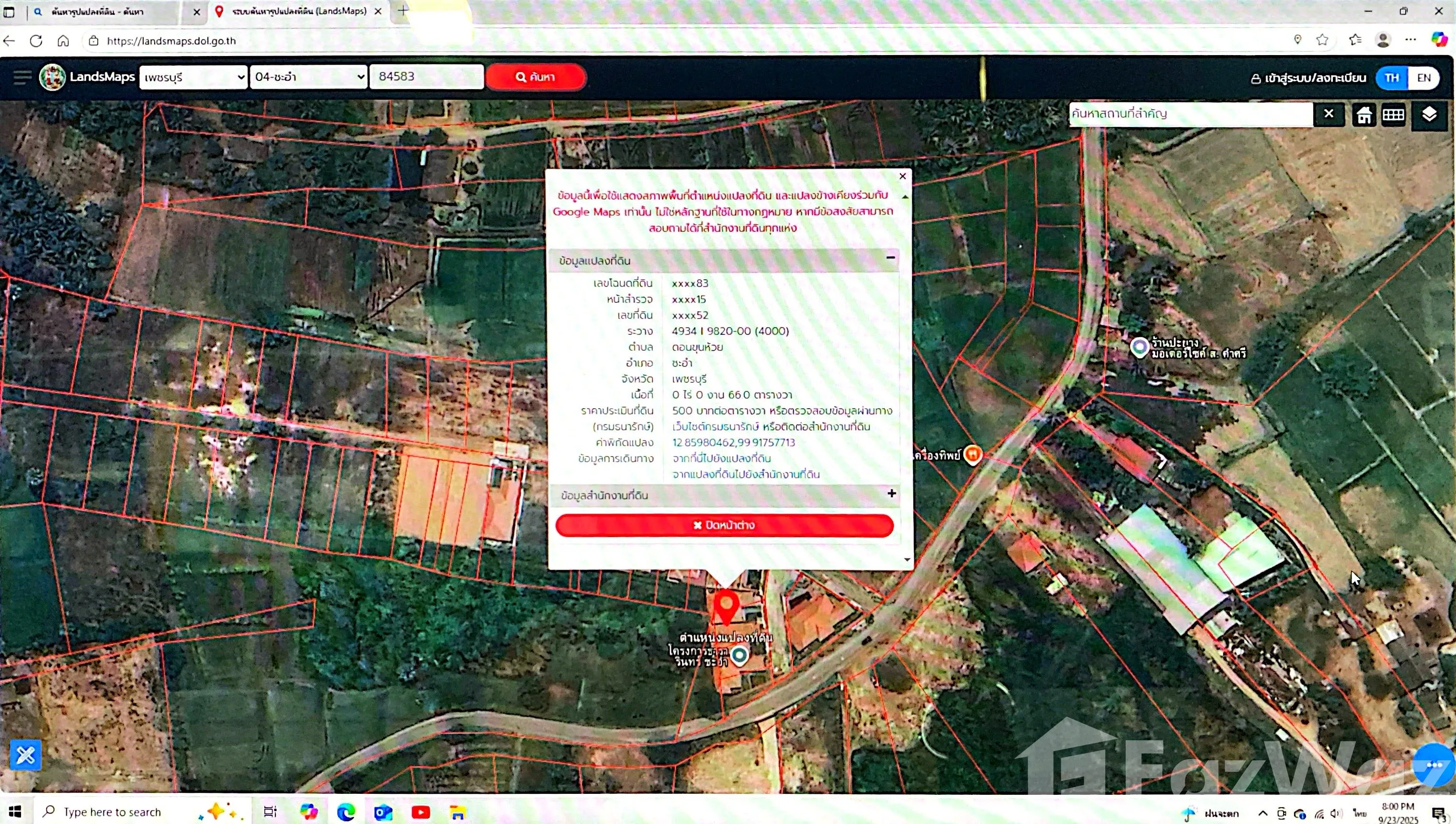Open the province dropdown showing เพชรบุรี

pos(193,77)
